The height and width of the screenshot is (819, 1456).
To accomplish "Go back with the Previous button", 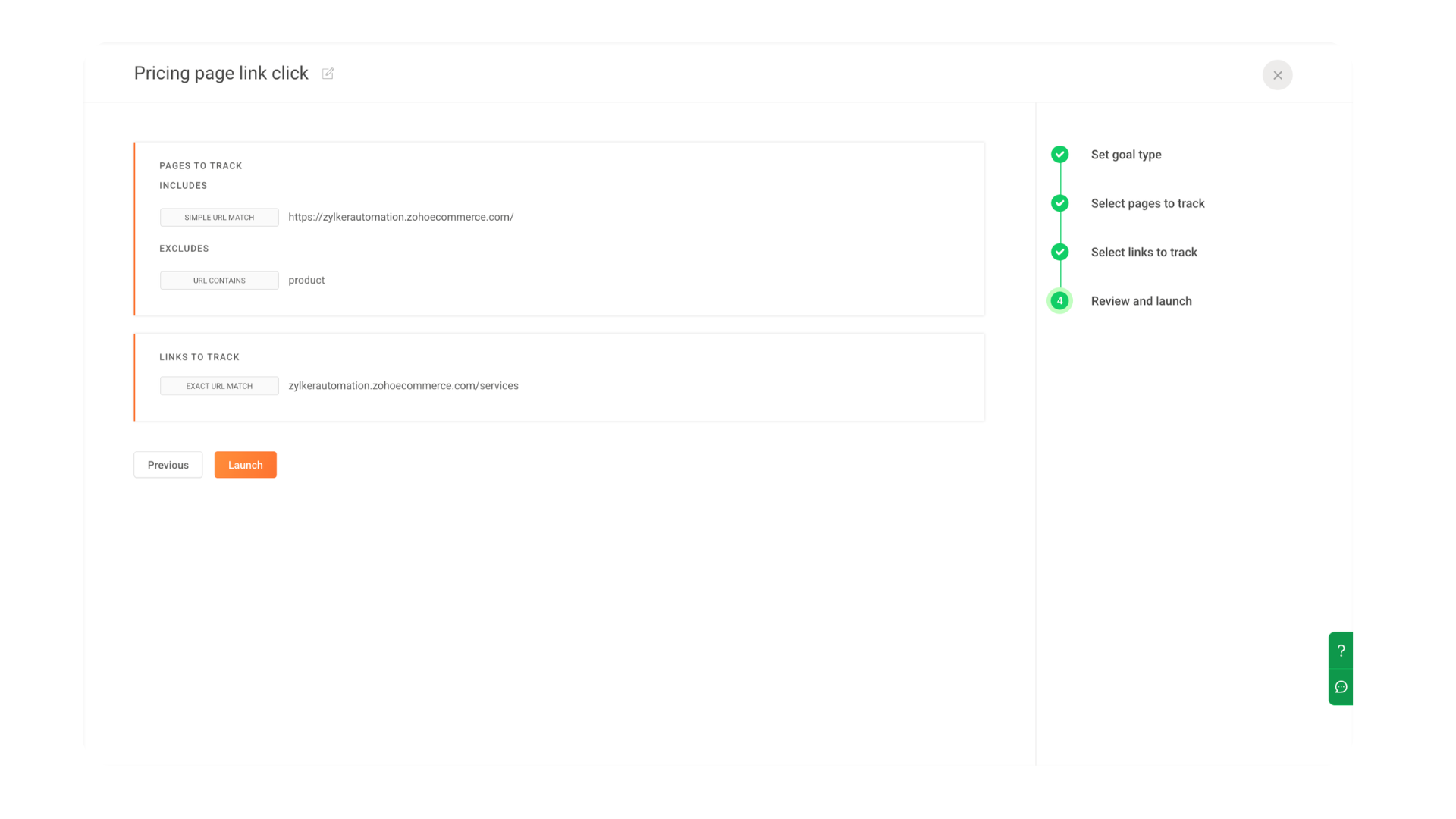I will (168, 465).
